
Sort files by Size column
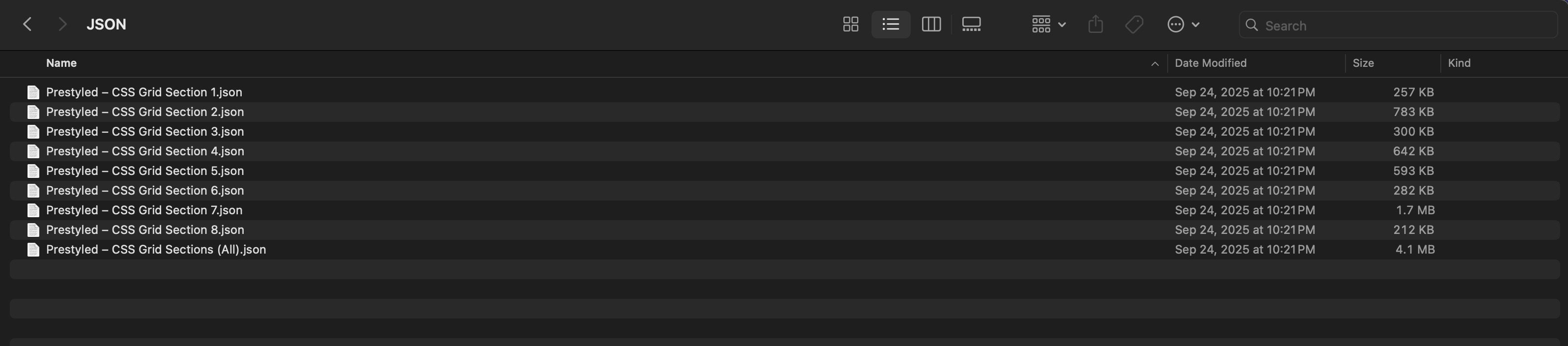pos(1363,63)
